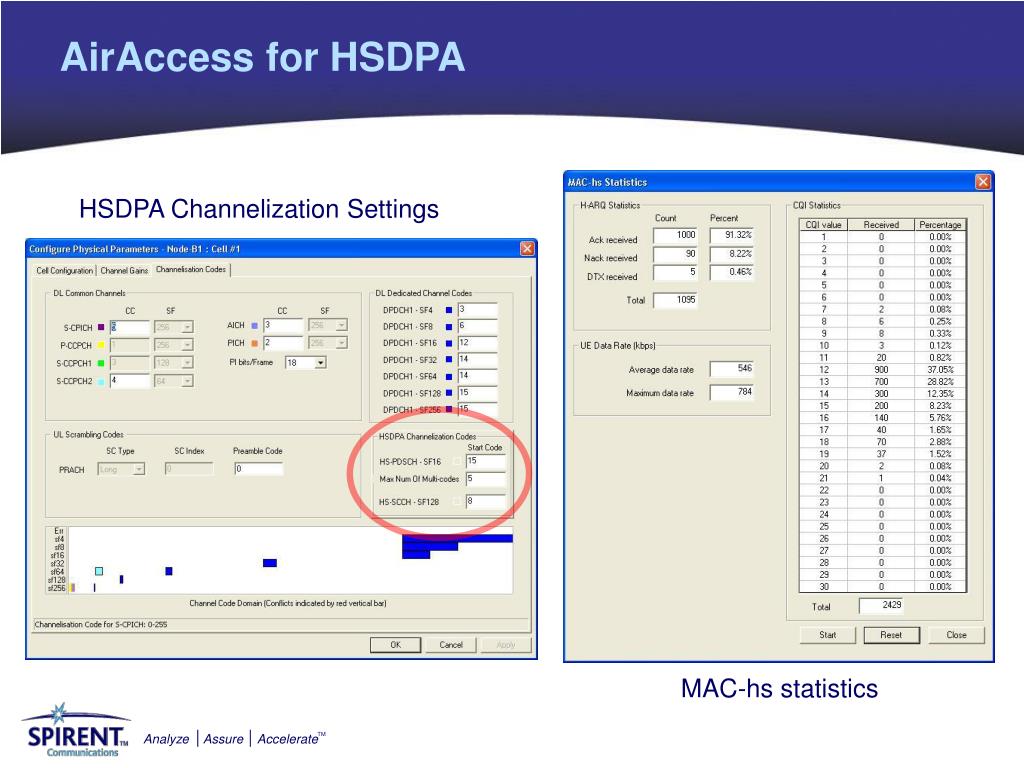This screenshot has width=1024, height=768.
Task: Click the SC Index field
Action: [189, 469]
